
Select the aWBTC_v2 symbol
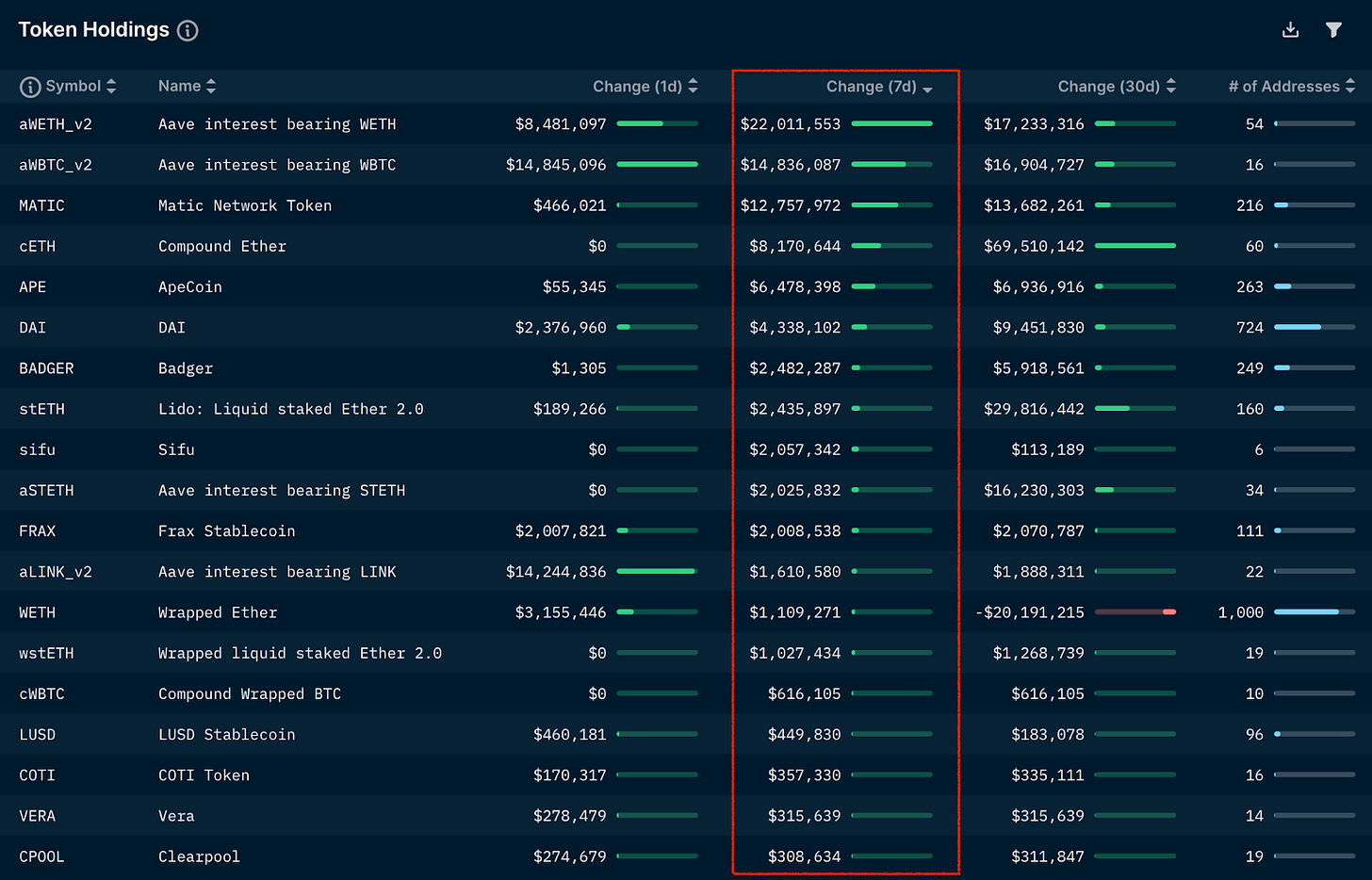(x=56, y=165)
